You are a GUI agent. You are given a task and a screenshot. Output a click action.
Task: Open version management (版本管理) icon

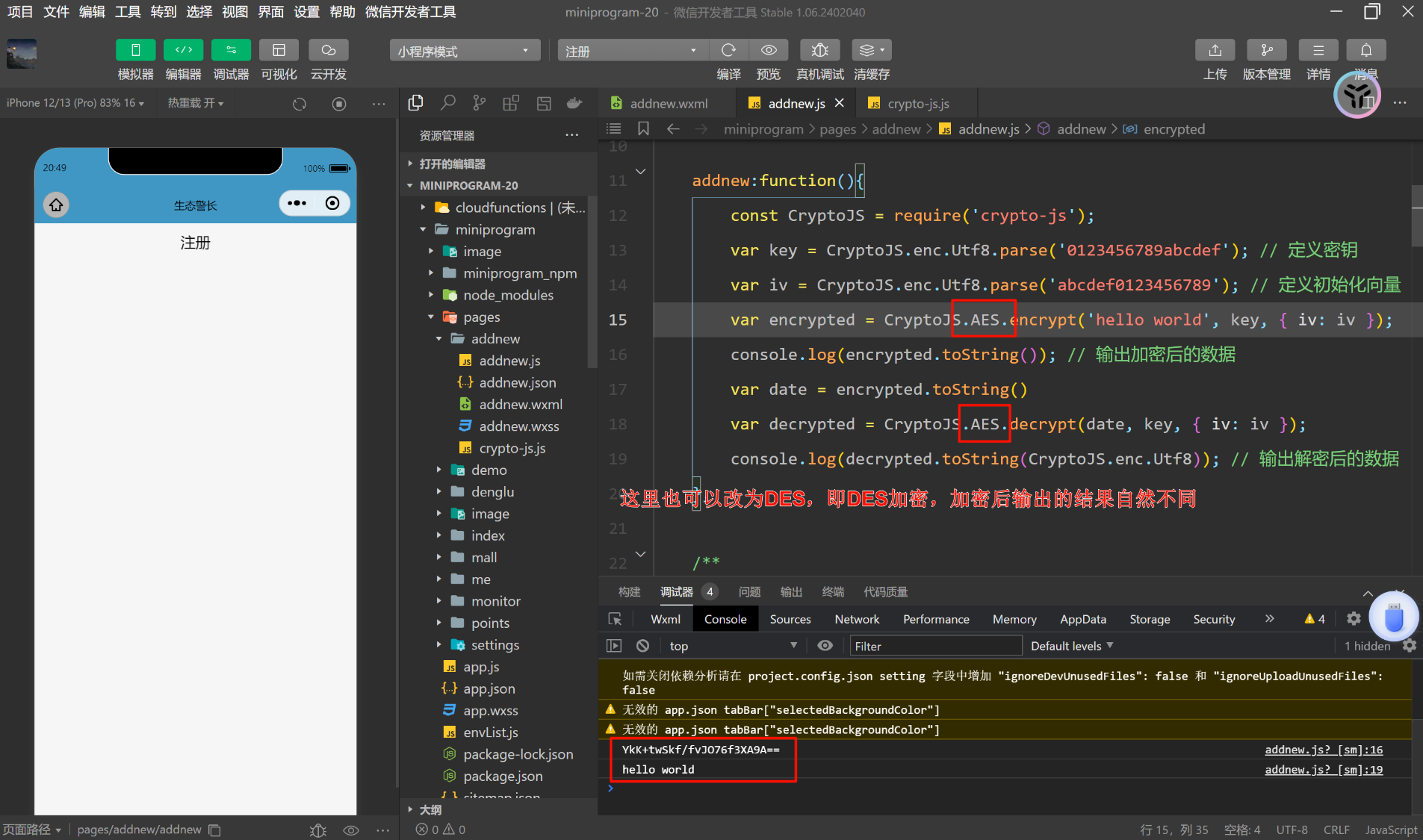[x=1266, y=50]
